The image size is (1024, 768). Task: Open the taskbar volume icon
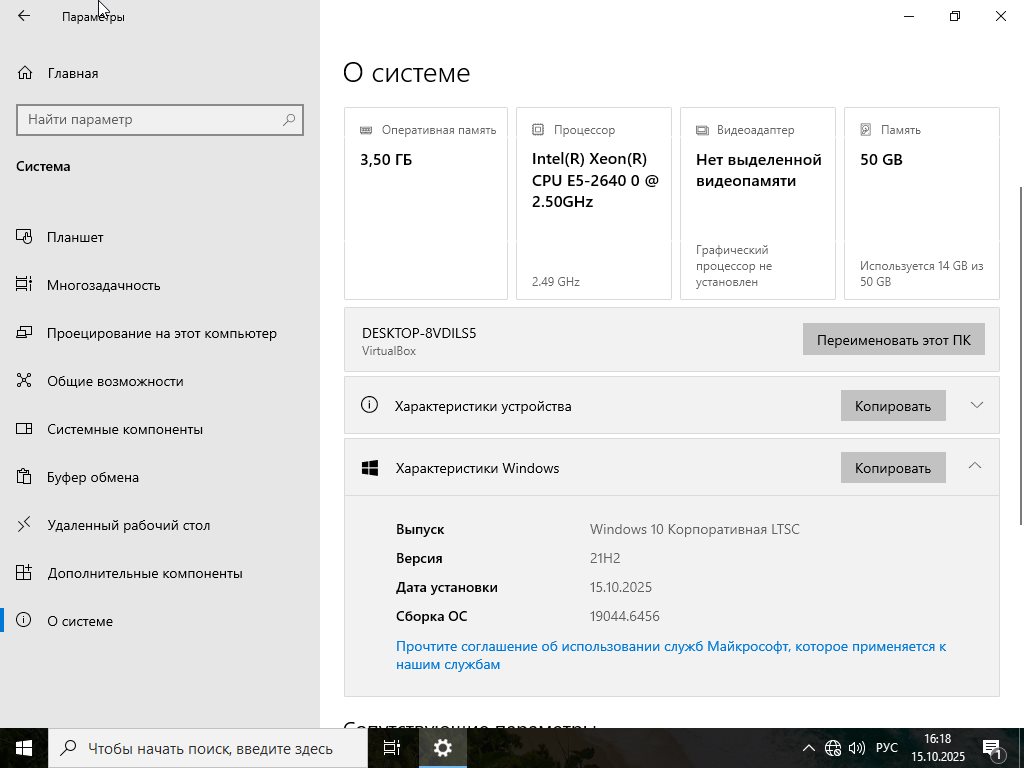(857, 748)
